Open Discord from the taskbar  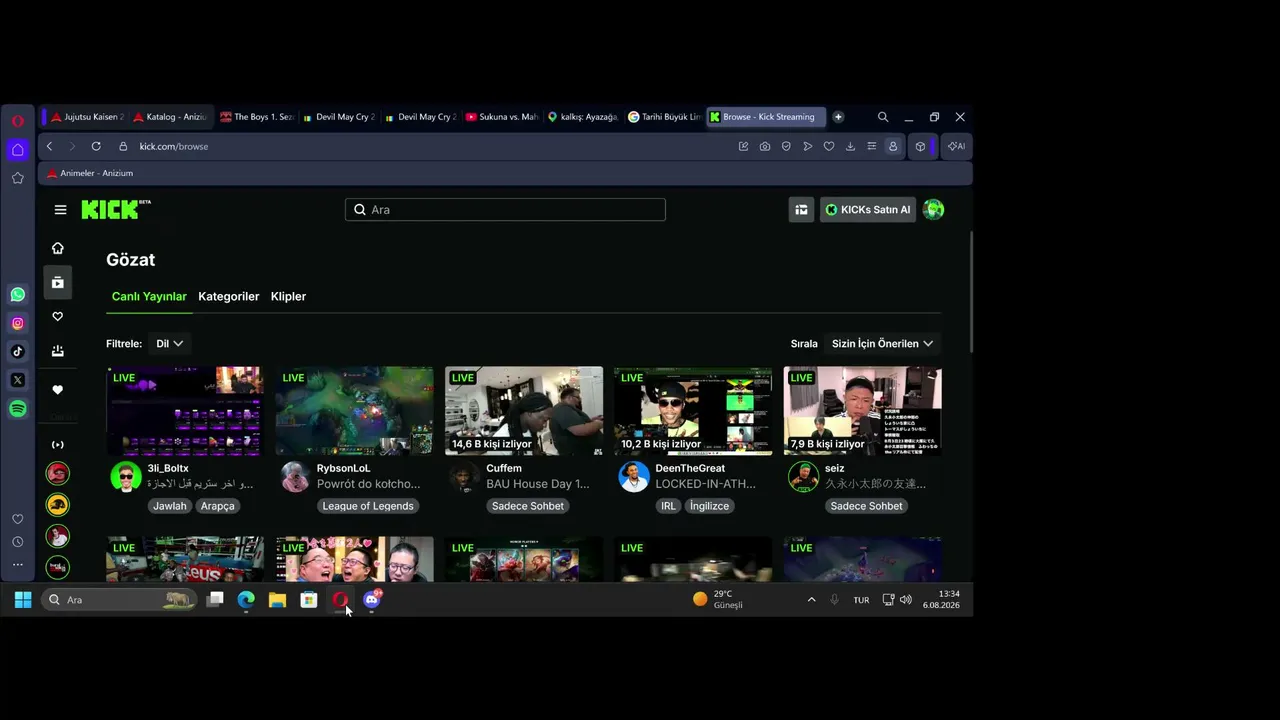[372, 600]
